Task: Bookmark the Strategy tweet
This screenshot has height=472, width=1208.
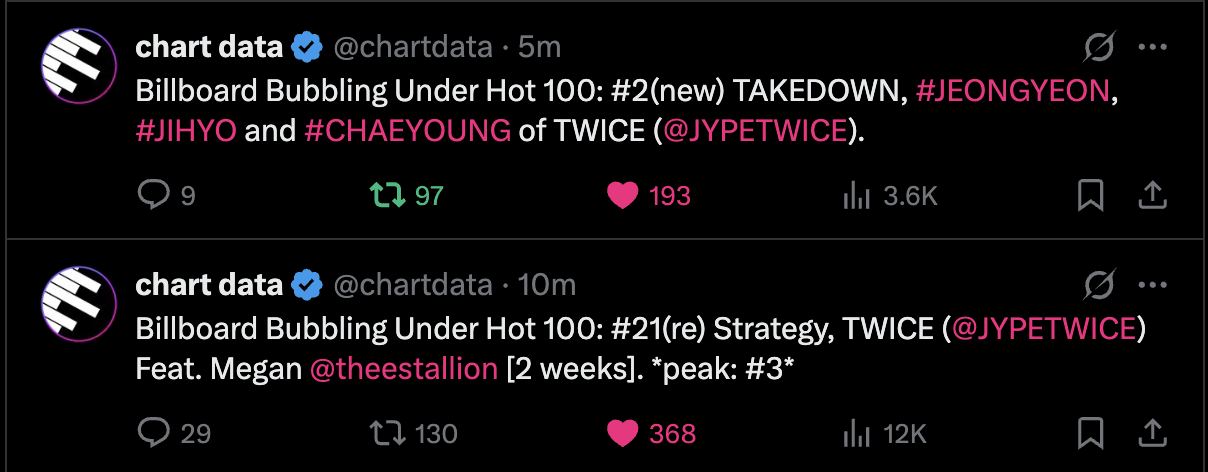Action: point(1090,433)
